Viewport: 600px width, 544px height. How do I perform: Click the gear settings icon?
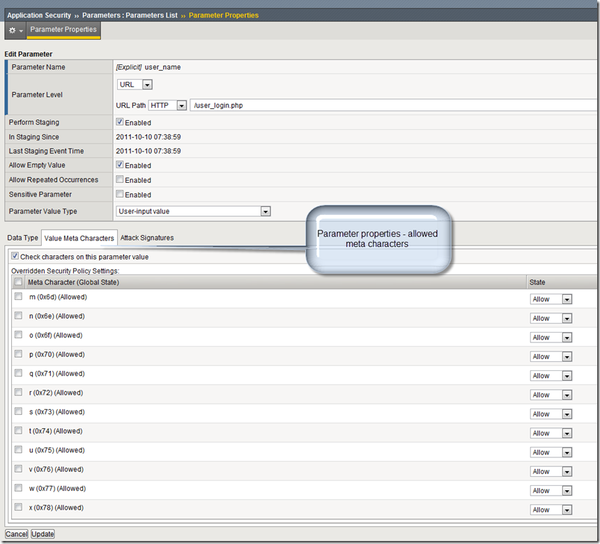(13, 30)
